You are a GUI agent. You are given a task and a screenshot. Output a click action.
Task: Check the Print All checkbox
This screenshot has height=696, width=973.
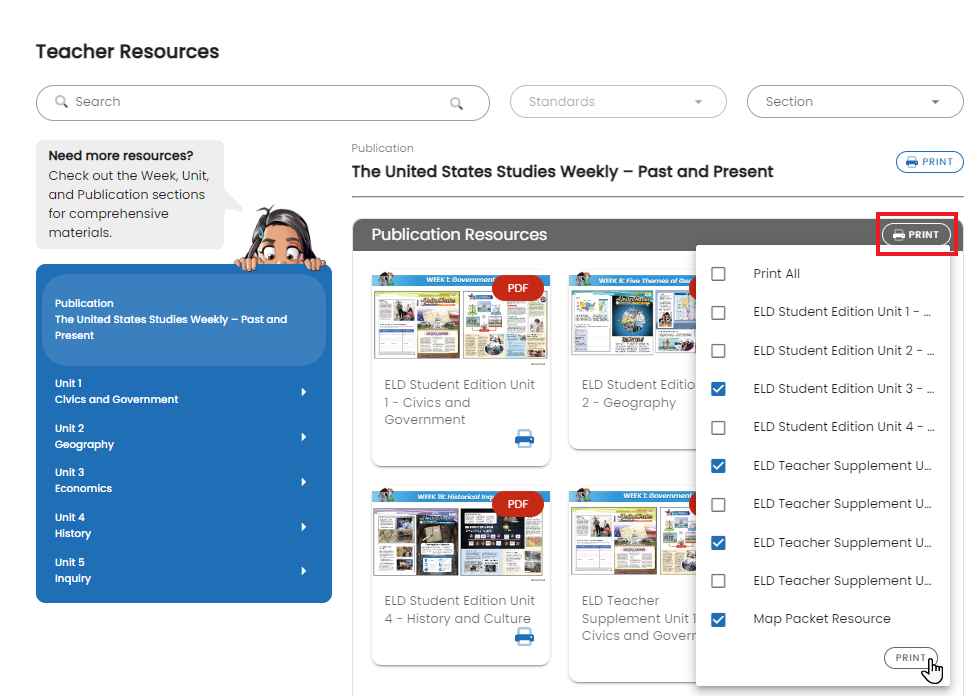click(718, 274)
